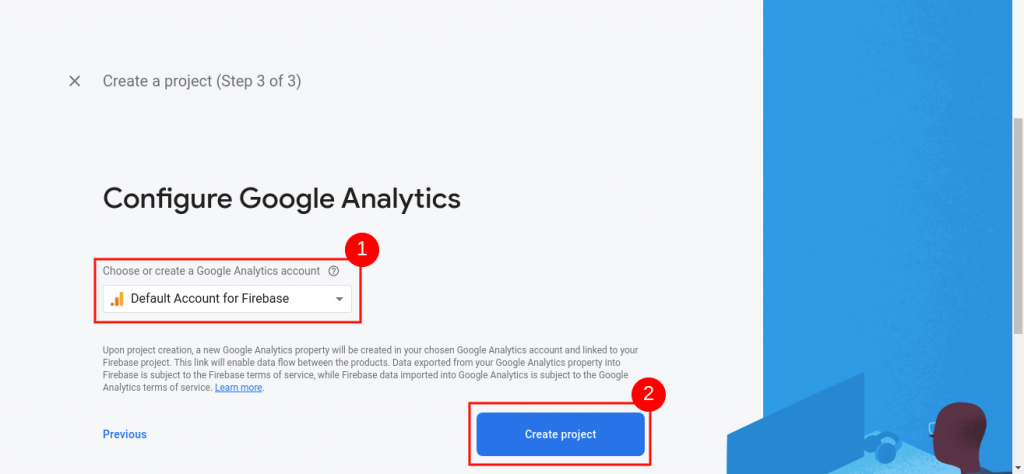
Task: Click the Google Analytics bar chart icon
Action: click(x=117, y=298)
